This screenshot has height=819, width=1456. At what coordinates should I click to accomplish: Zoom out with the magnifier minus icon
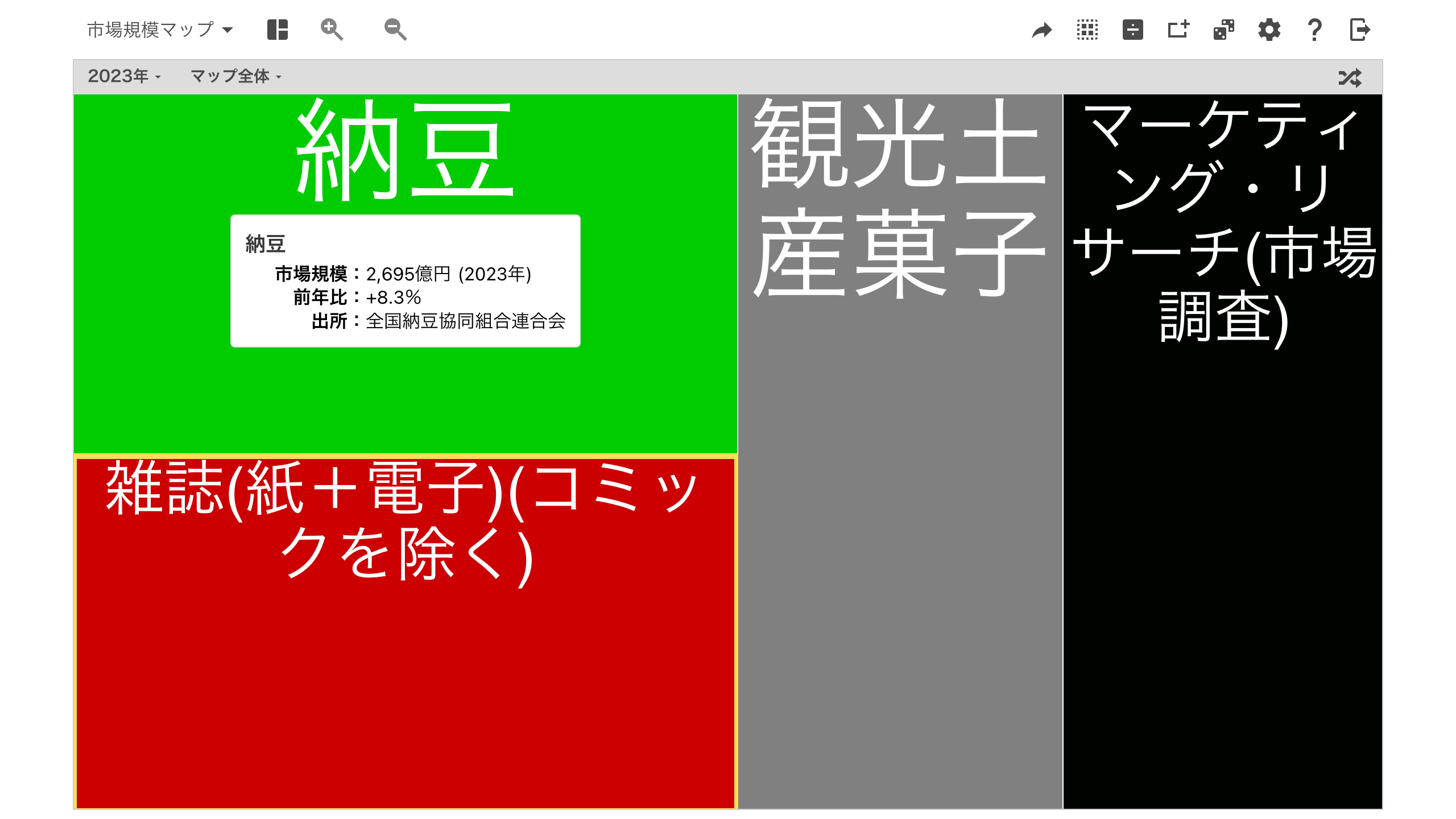pyautogui.click(x=395, y=30)
